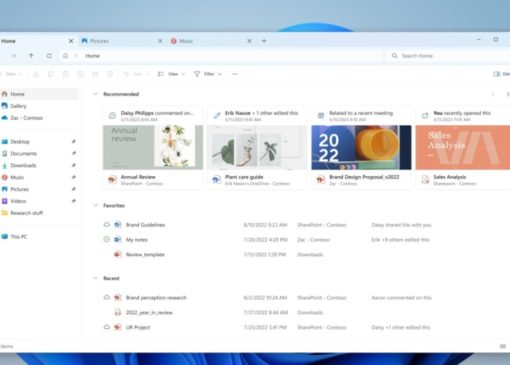Toggle the Details pane button
The width and height of the screenshot is (510, 365).
[x=501, y=74]
